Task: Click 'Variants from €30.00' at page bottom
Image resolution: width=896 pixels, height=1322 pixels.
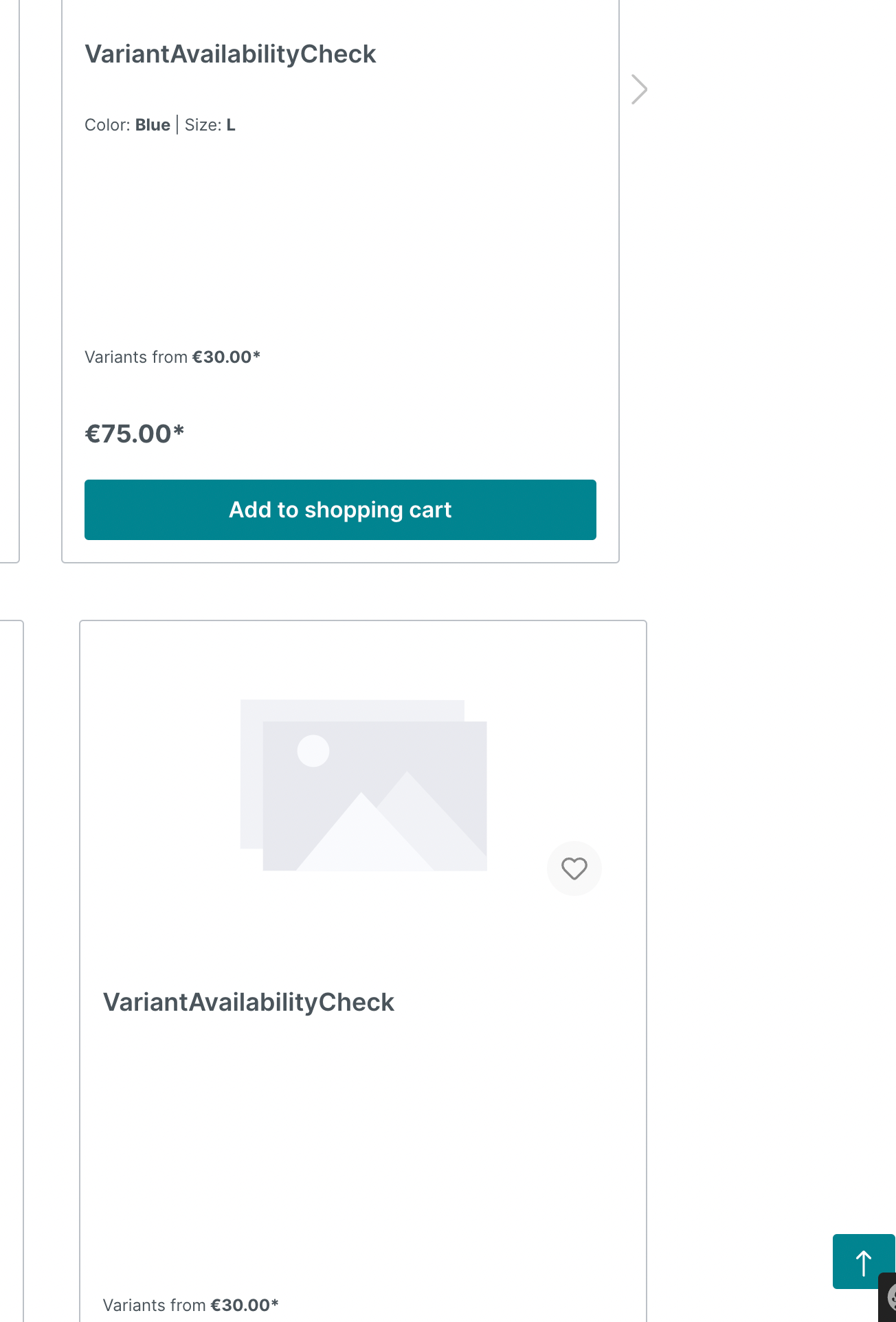Action: click(190, 1305)
